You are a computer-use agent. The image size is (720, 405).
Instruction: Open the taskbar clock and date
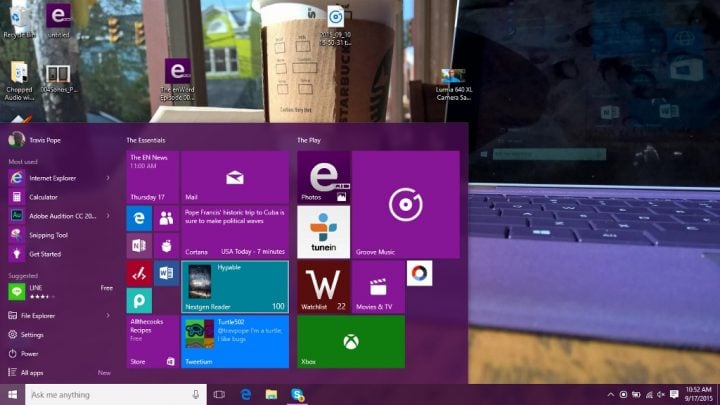click(x=698, y=394)
